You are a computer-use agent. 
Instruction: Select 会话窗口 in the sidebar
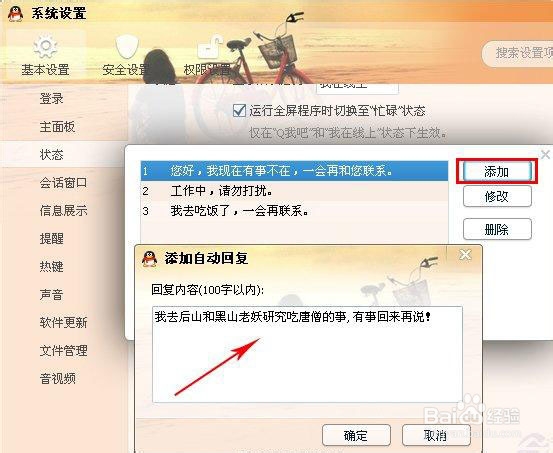[x=63, y=182]
